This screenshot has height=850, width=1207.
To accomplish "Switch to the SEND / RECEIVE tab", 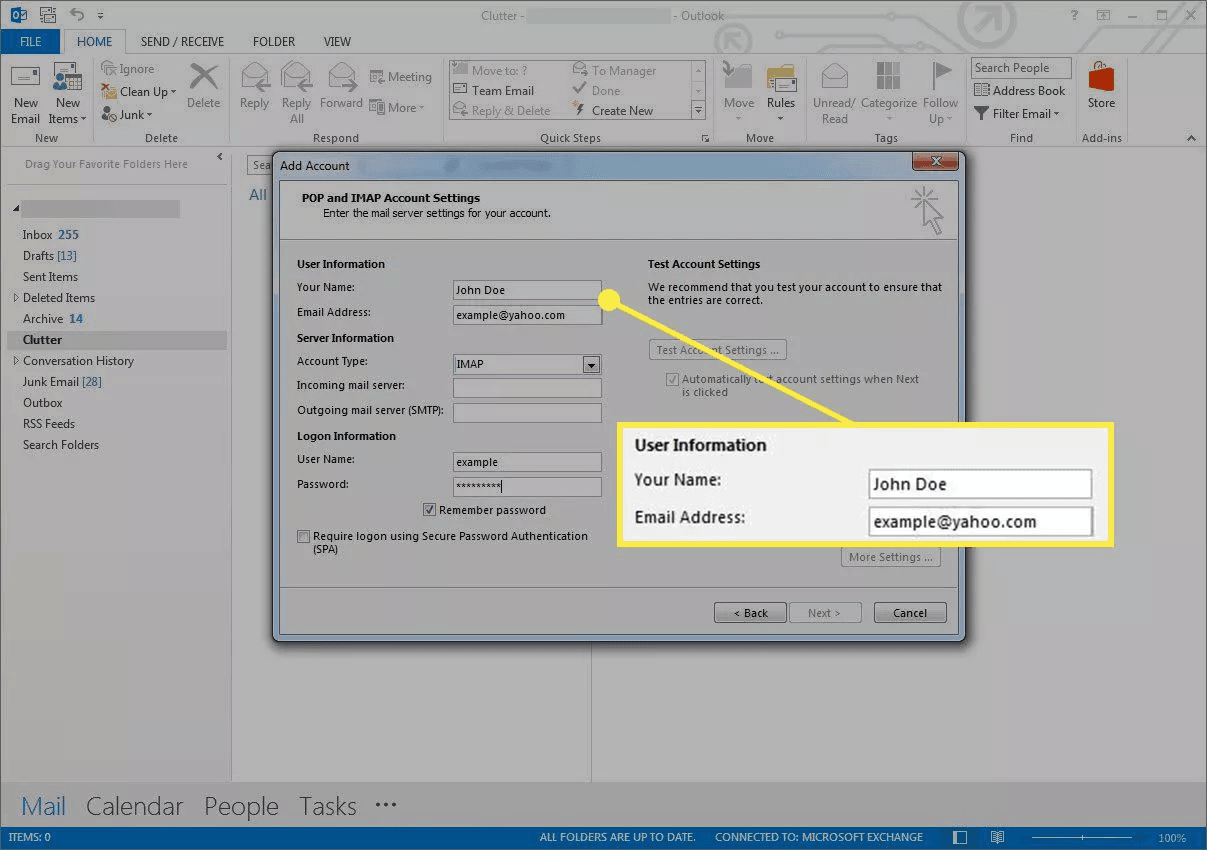I will point(182,42).
